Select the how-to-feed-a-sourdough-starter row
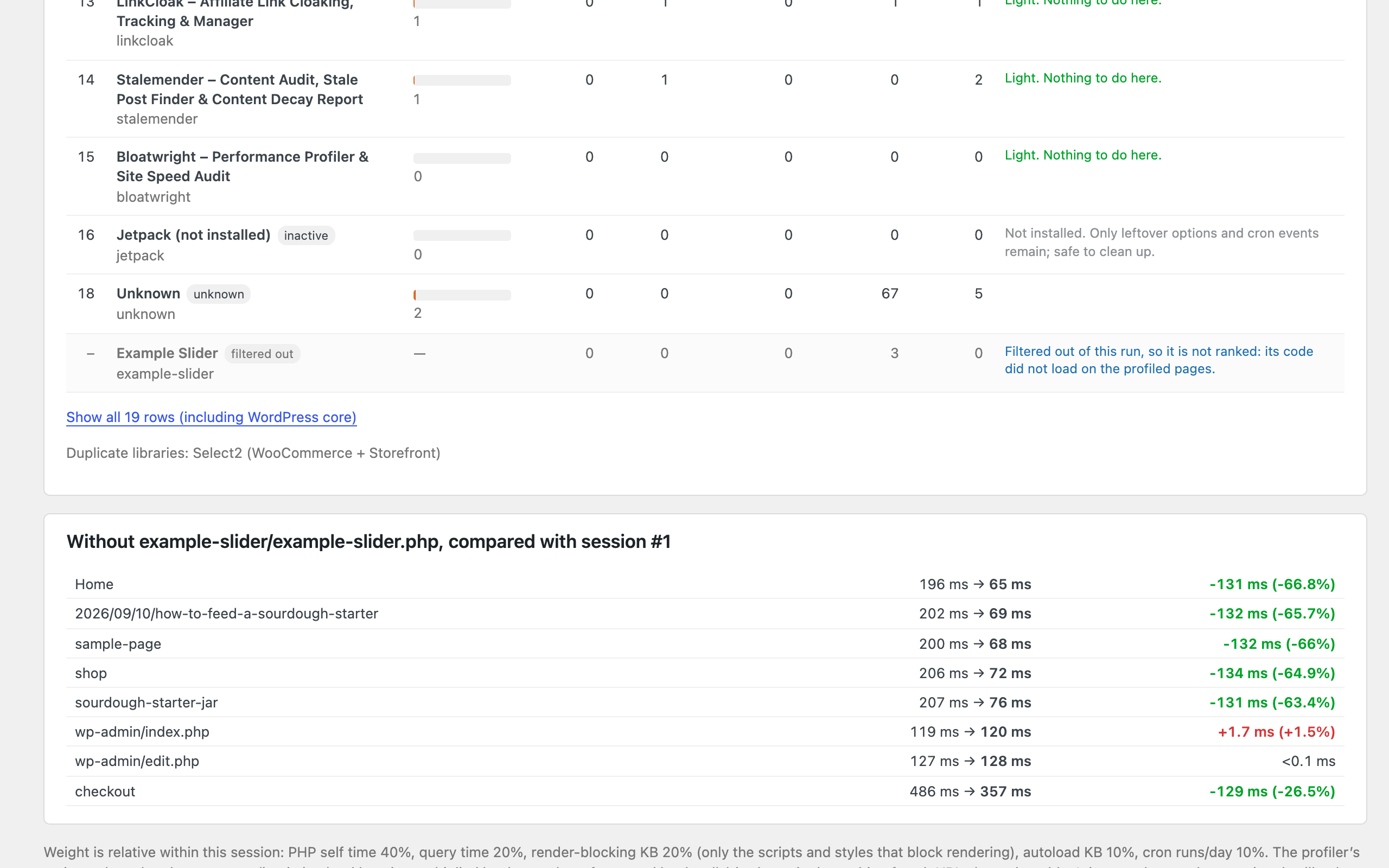Screen dimensions: 1389x868 pyautogui.click(x=705, y=614)
